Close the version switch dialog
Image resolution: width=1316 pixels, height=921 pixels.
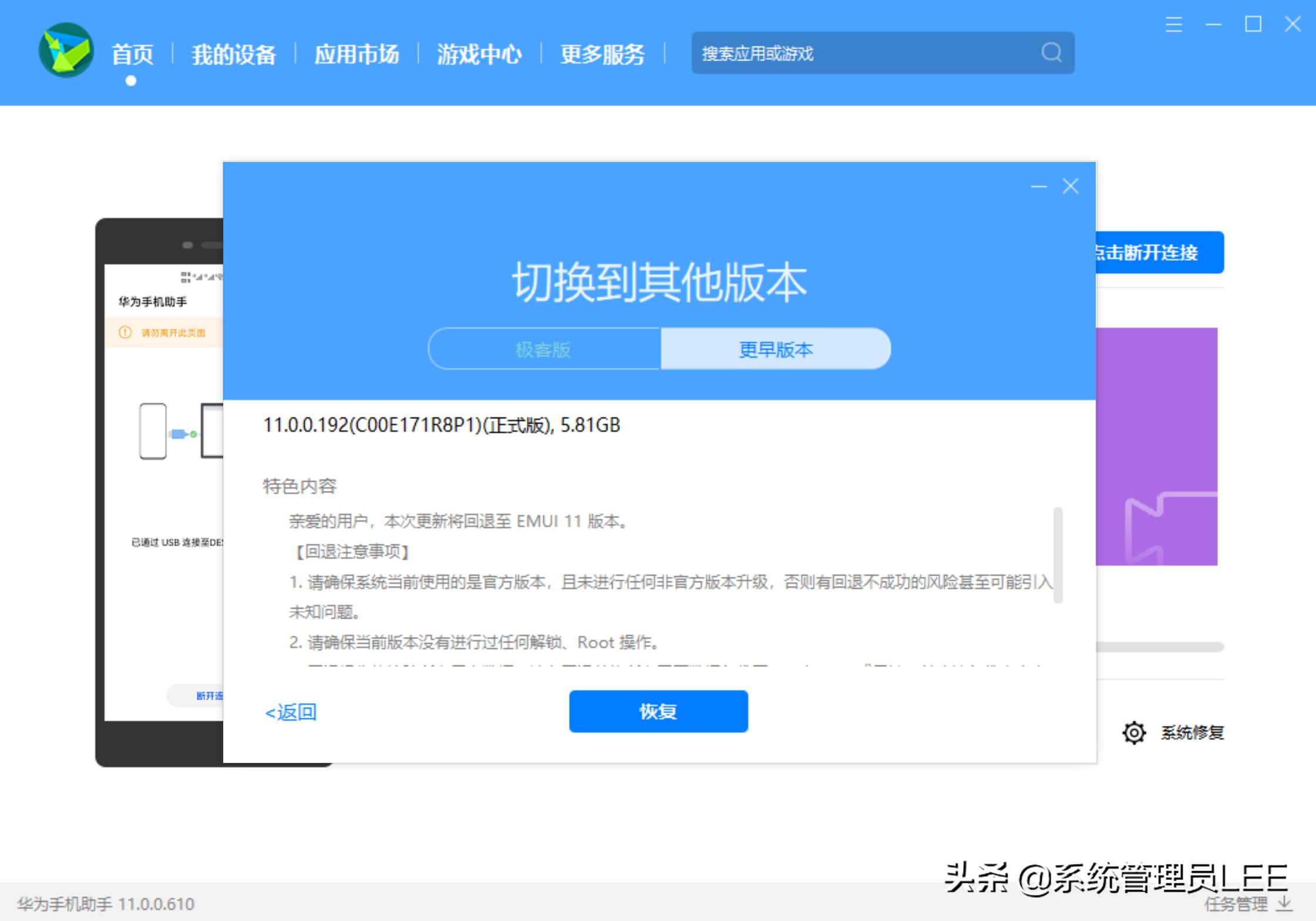[1070, 187]
